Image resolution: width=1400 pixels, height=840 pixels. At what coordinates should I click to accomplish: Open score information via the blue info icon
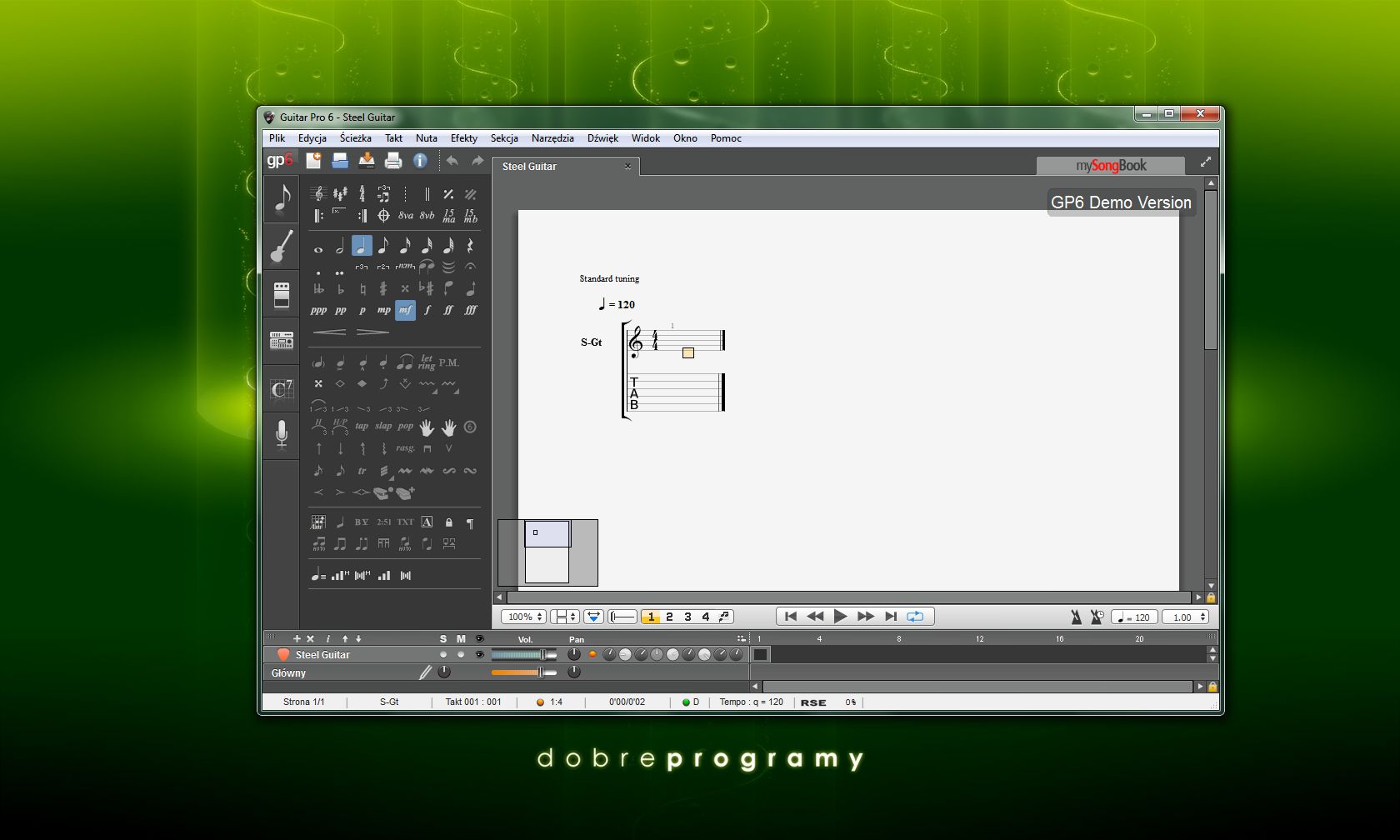tap(420, 161)
